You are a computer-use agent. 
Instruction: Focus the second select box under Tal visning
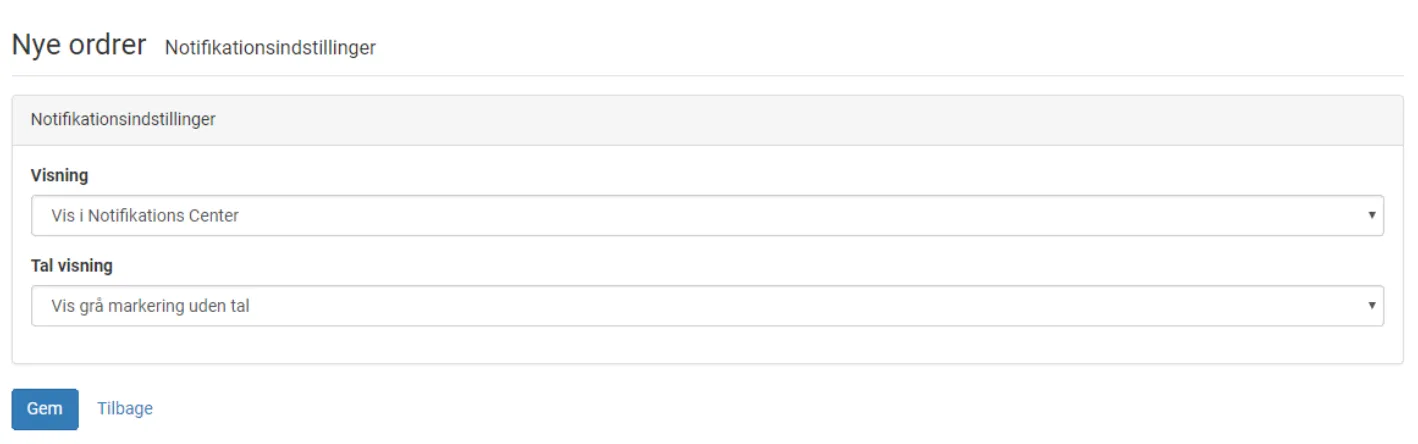pyautogui.click(x=707, y=306)
